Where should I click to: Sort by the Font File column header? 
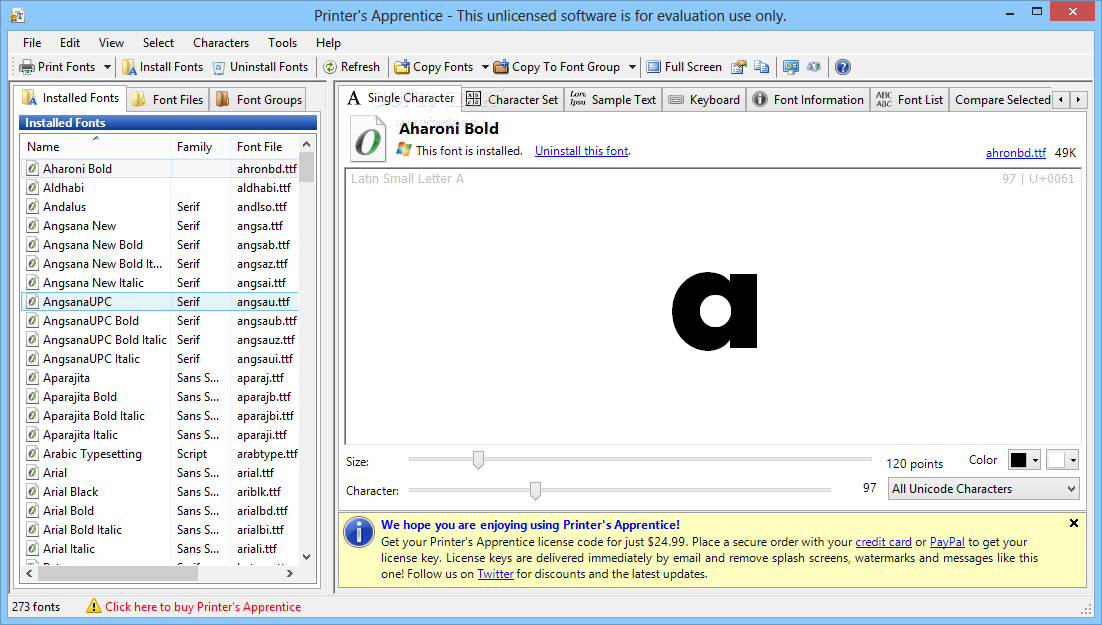(x=264, y=146)
